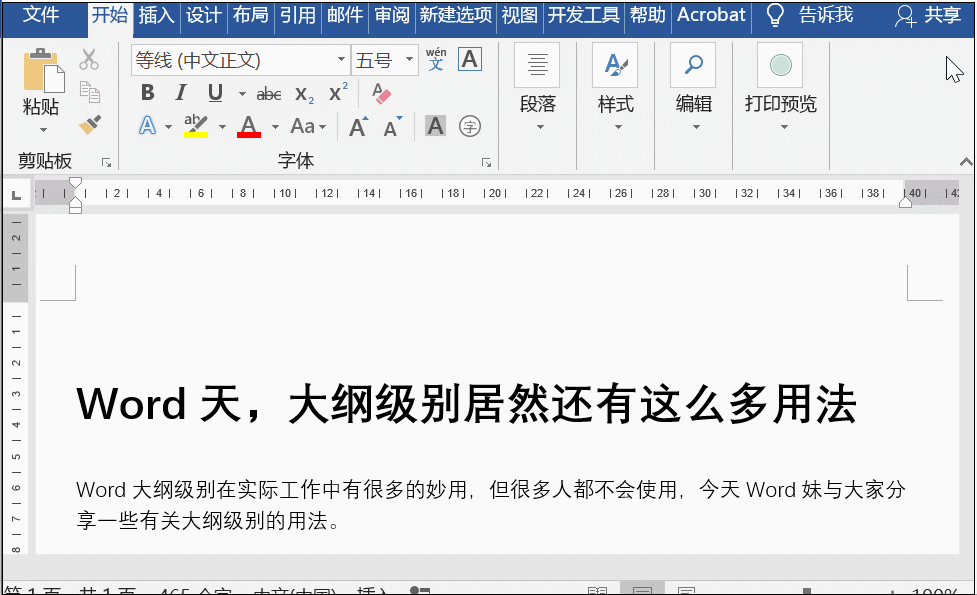Screen dimensions: 977x595
Task: Switch to the 帮助 Help tab
Action: [647, 15]
